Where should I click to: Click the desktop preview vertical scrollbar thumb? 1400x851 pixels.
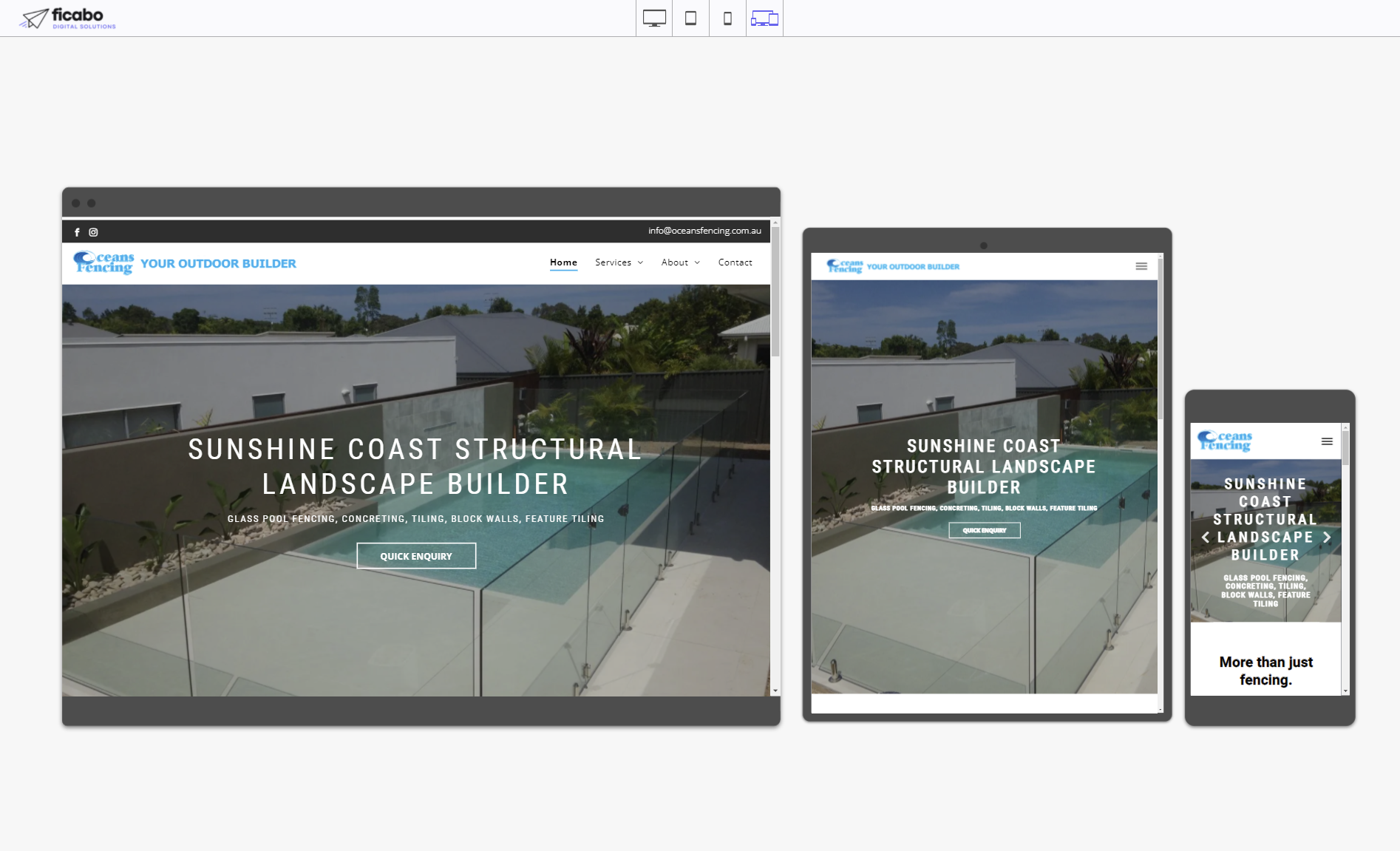point(775,292)
